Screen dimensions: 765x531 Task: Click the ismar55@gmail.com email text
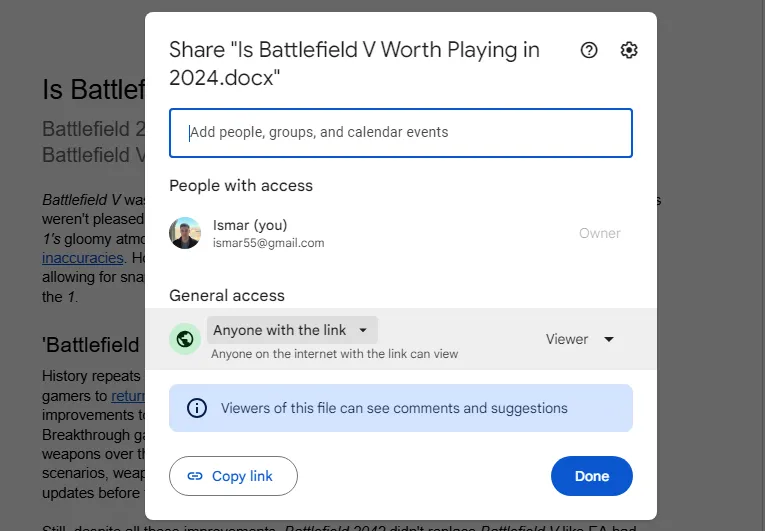click(268, 243)
